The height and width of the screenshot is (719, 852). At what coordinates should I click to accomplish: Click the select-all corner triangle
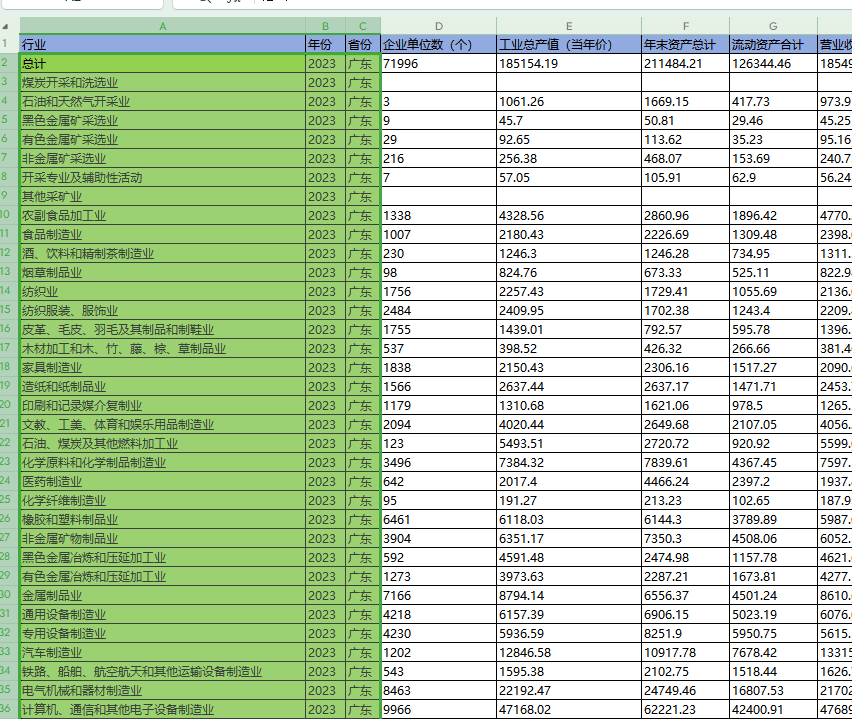coord(5,26)
